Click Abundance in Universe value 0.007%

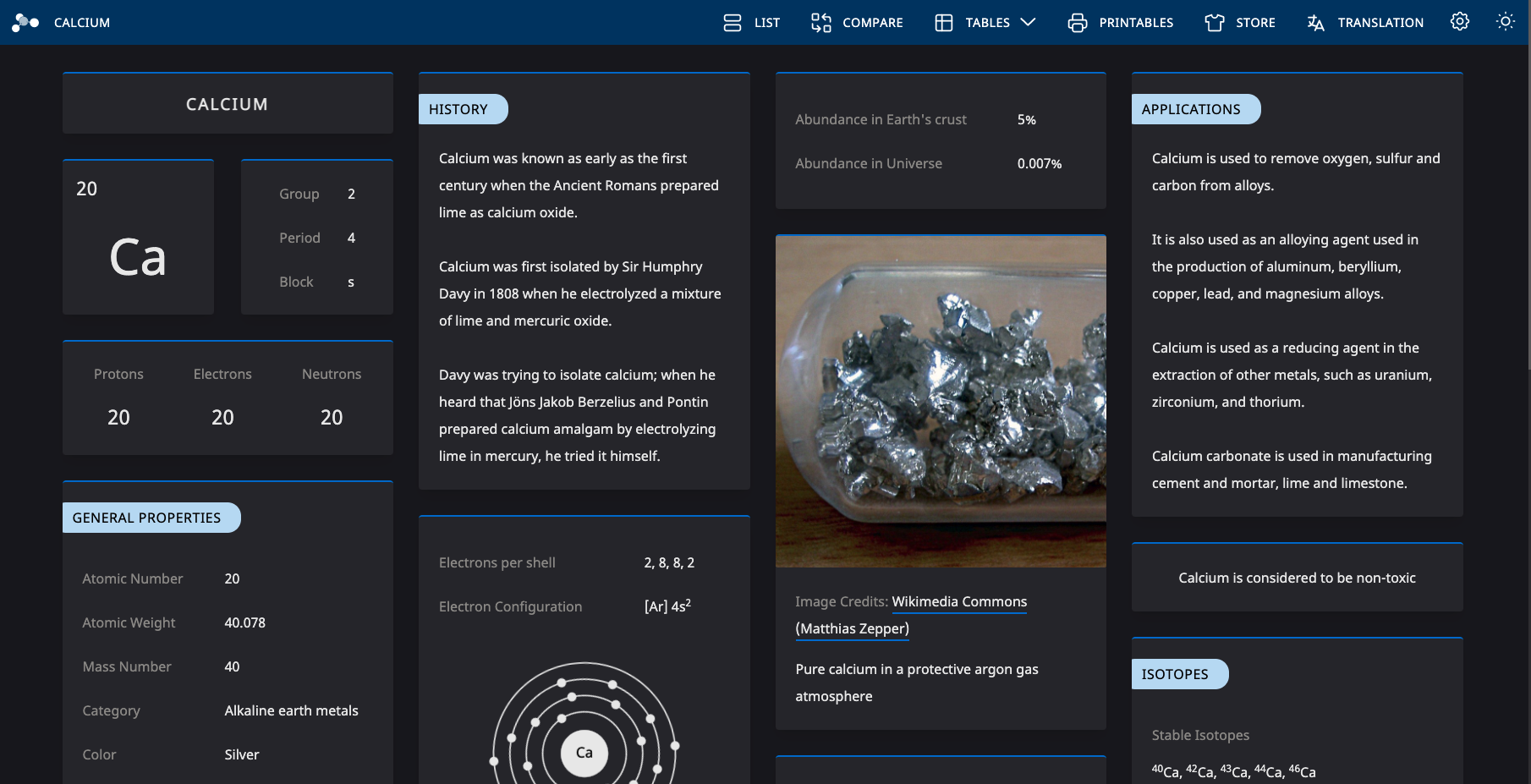[1040, 164]
